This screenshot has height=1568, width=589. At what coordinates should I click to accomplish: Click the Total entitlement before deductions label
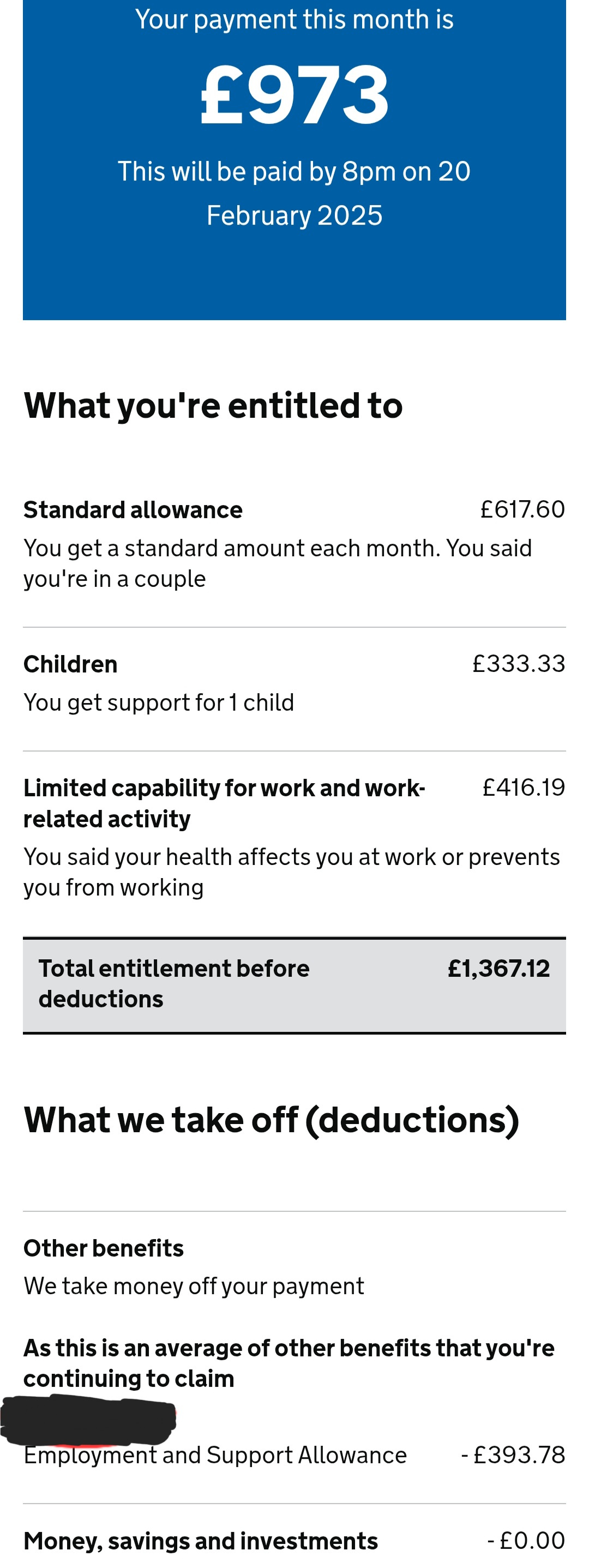[173, 983]
